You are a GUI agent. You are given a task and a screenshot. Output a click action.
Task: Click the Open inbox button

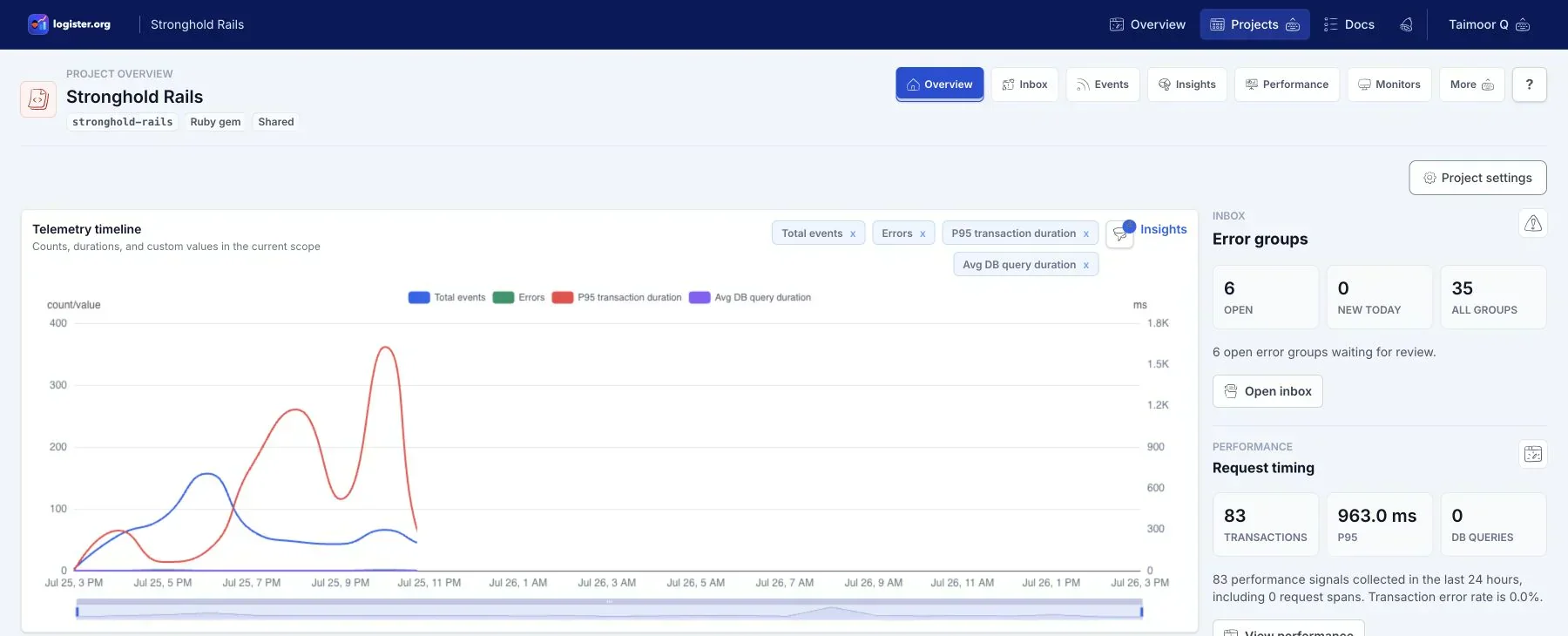pyautogui.click(x=1267, y=391)
